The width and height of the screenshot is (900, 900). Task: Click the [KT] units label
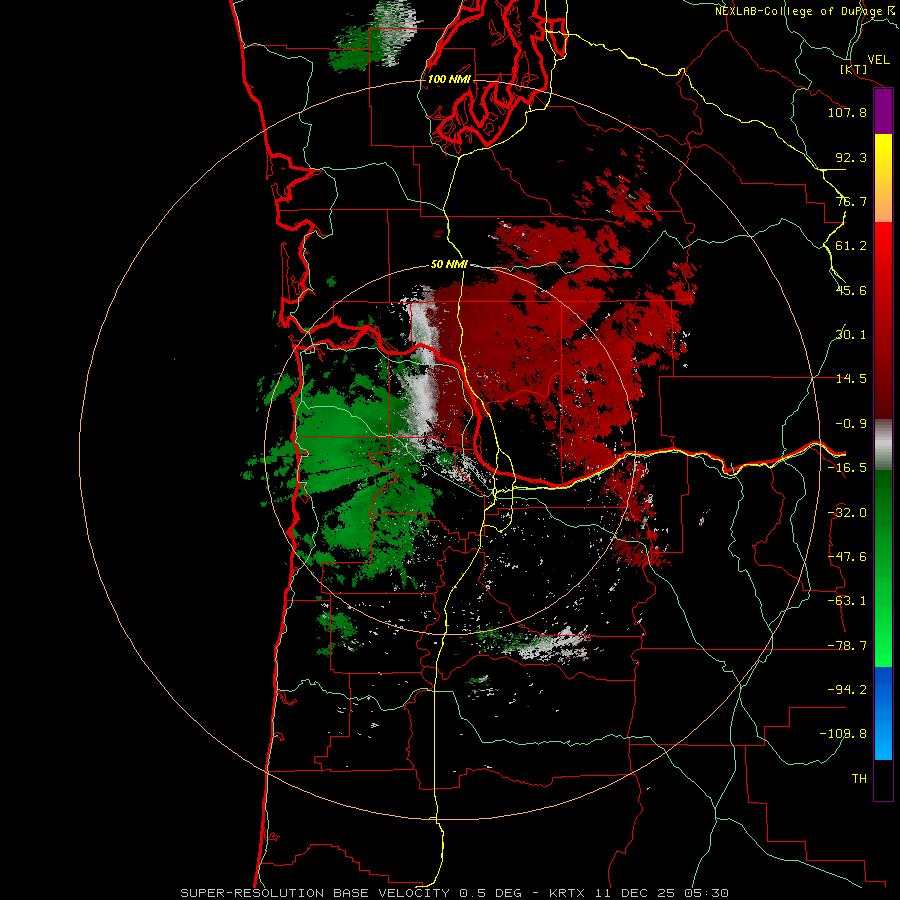click(x=854, y=70)
